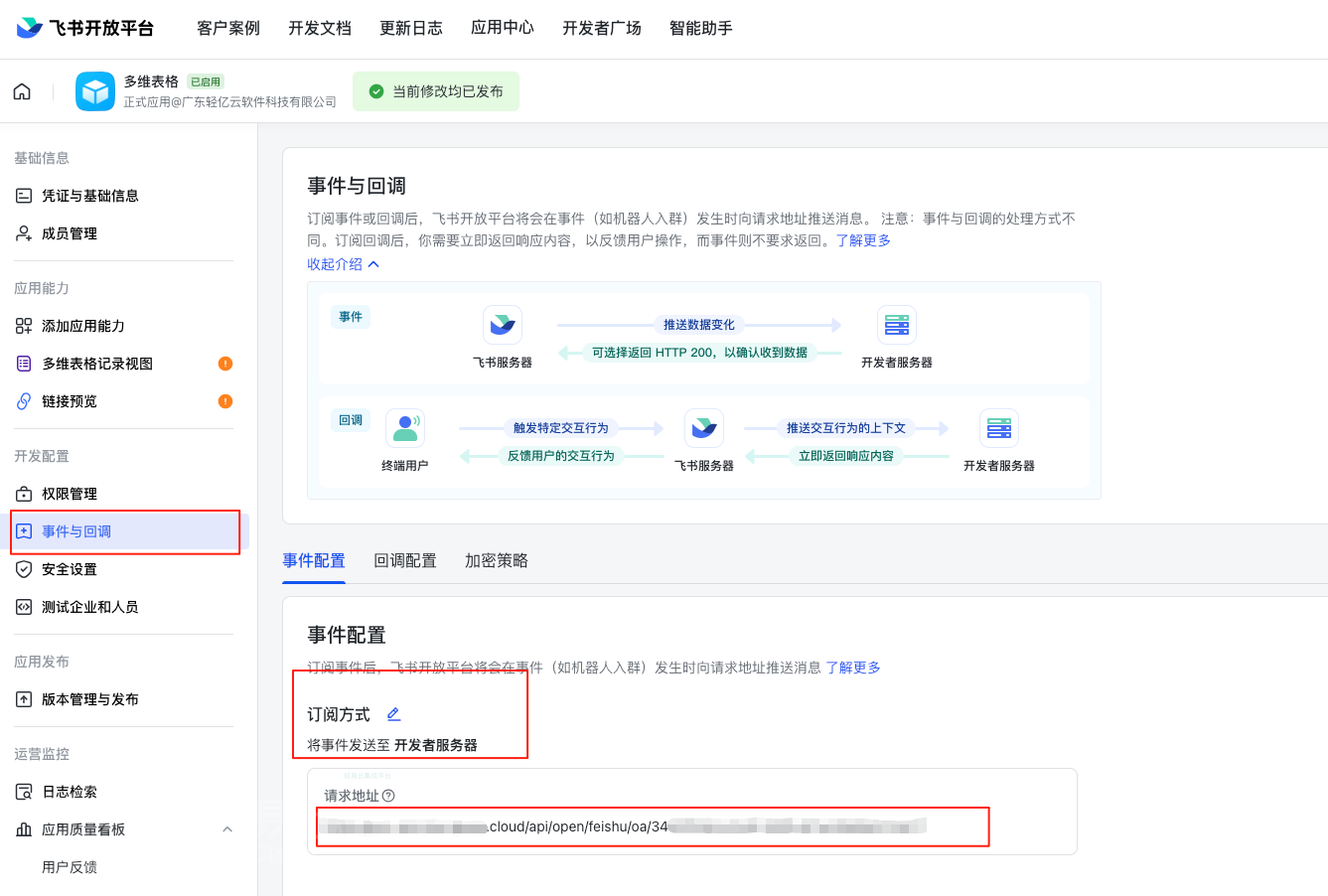Click the 飞书服务器 icon in 事件 diagram
Image resolution: width=1328 pixels, height=896 pixels.
503,325
